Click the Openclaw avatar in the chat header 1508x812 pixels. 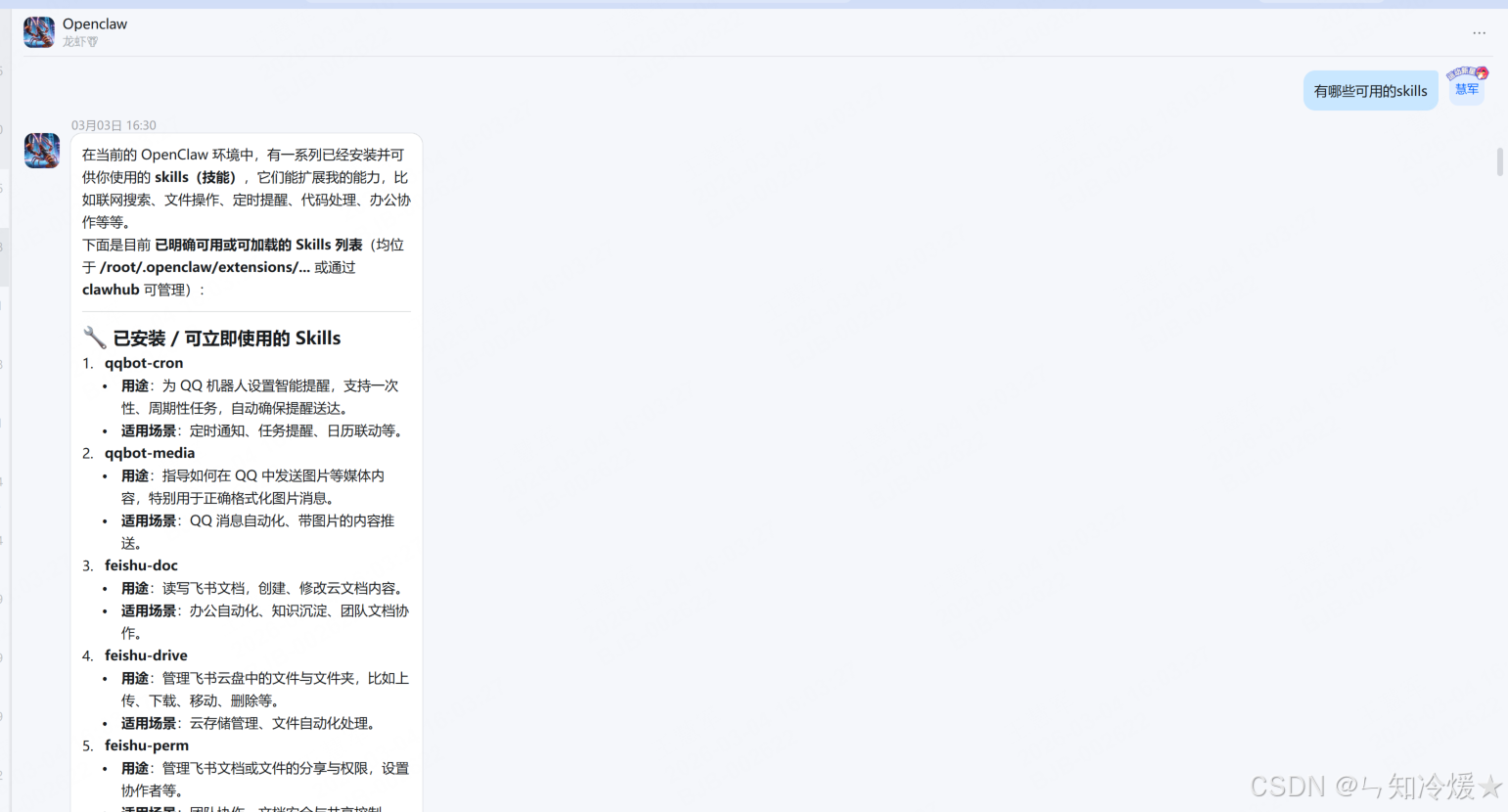pyautogui.click(x=39, y=32)
